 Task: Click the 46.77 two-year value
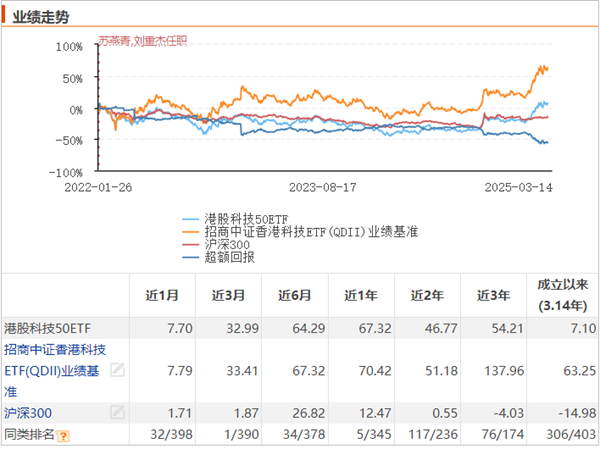441,328
